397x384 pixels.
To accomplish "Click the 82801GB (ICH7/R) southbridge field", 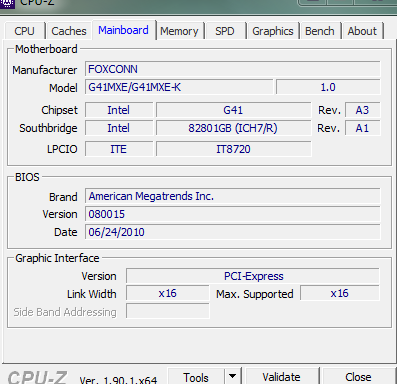I will pyautogui.click(x=233, y=128).
